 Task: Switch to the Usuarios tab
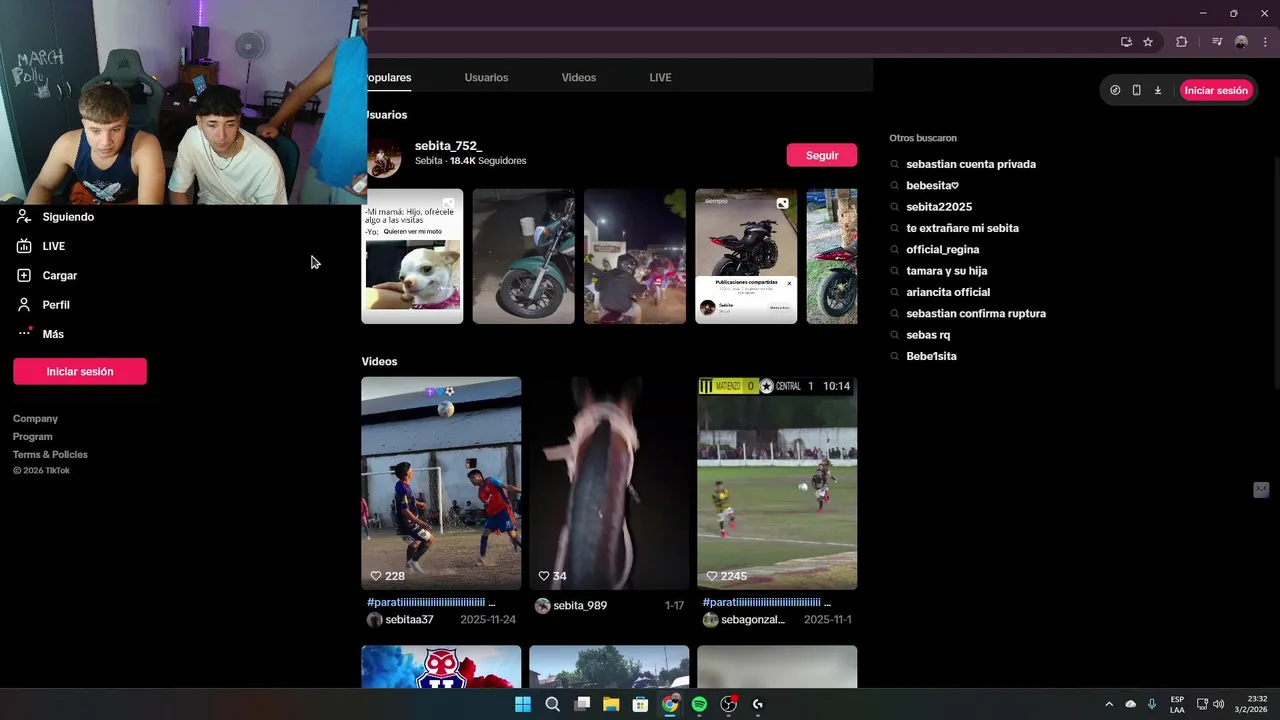coord(486,77)
